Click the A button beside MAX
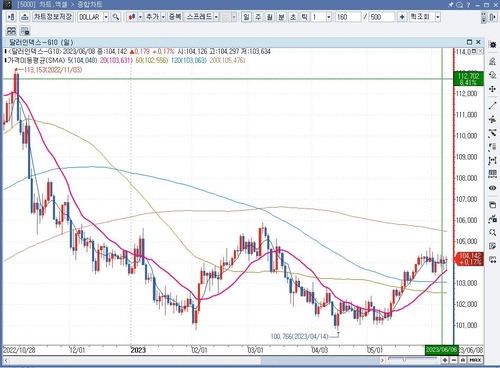The height and width of the screenshot is (368, 500). [x=463, y=360]
